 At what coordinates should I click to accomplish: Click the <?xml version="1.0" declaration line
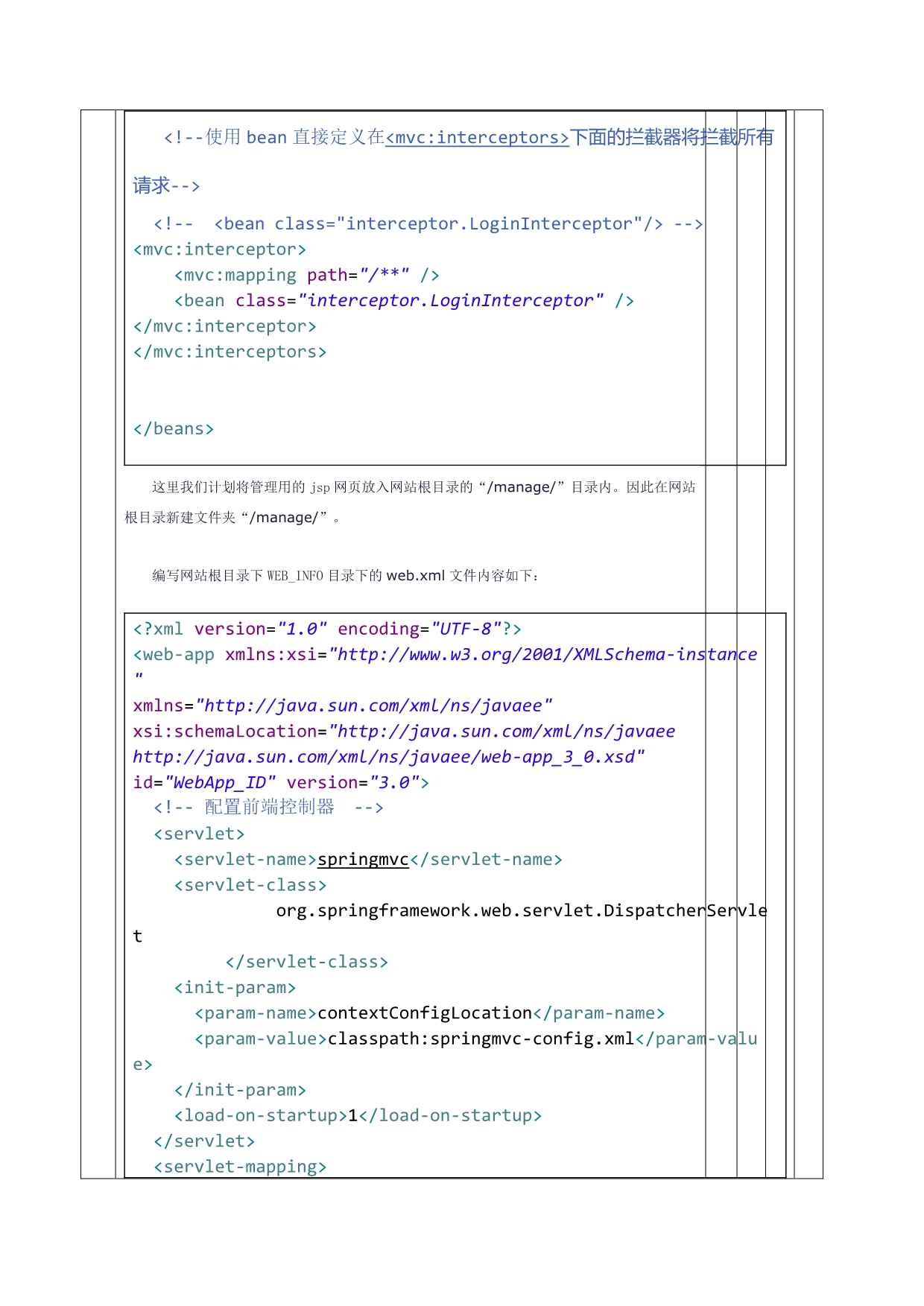(326, 630)
